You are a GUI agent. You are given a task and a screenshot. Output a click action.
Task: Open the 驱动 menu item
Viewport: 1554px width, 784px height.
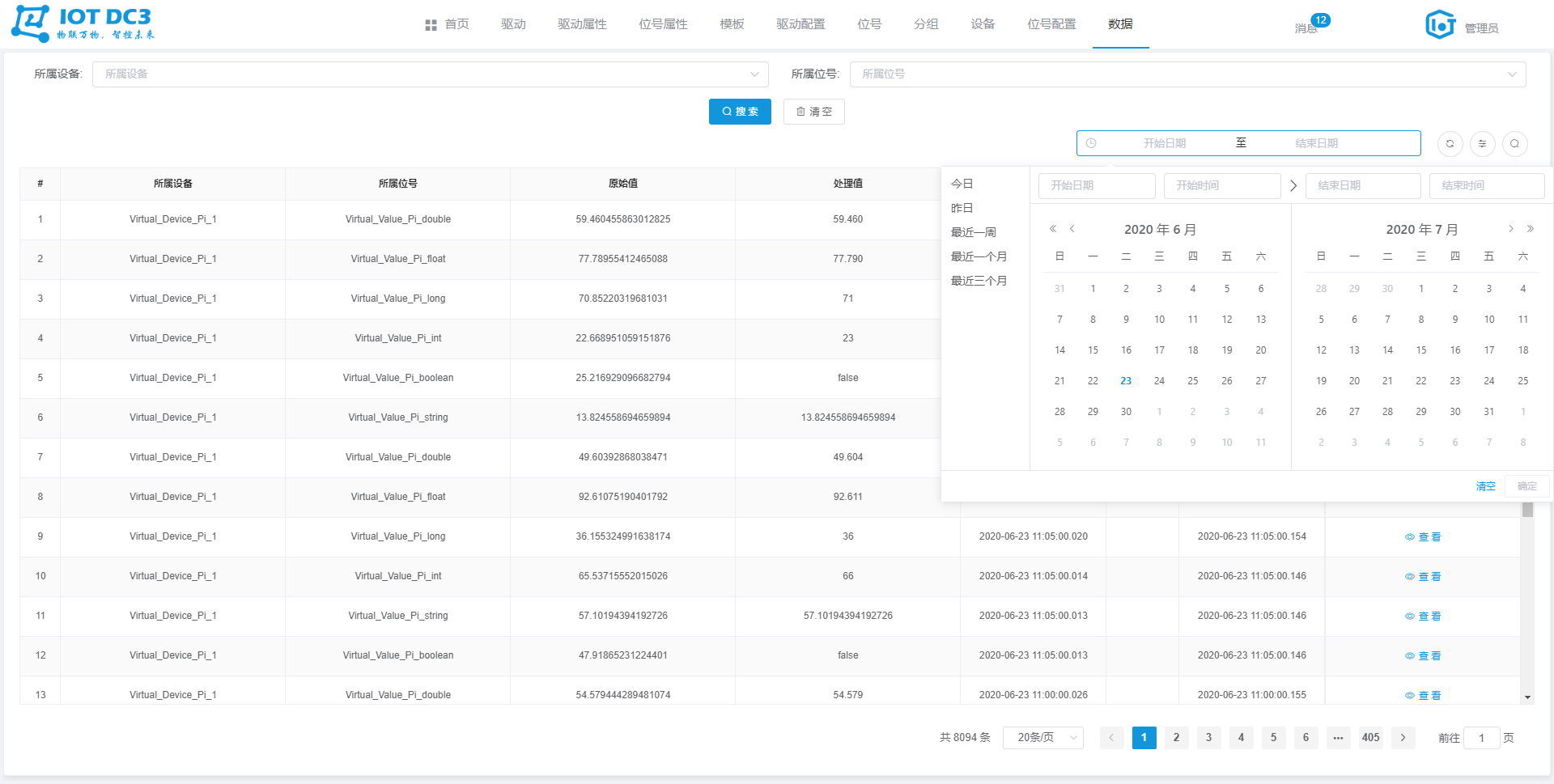coord(513,24)
